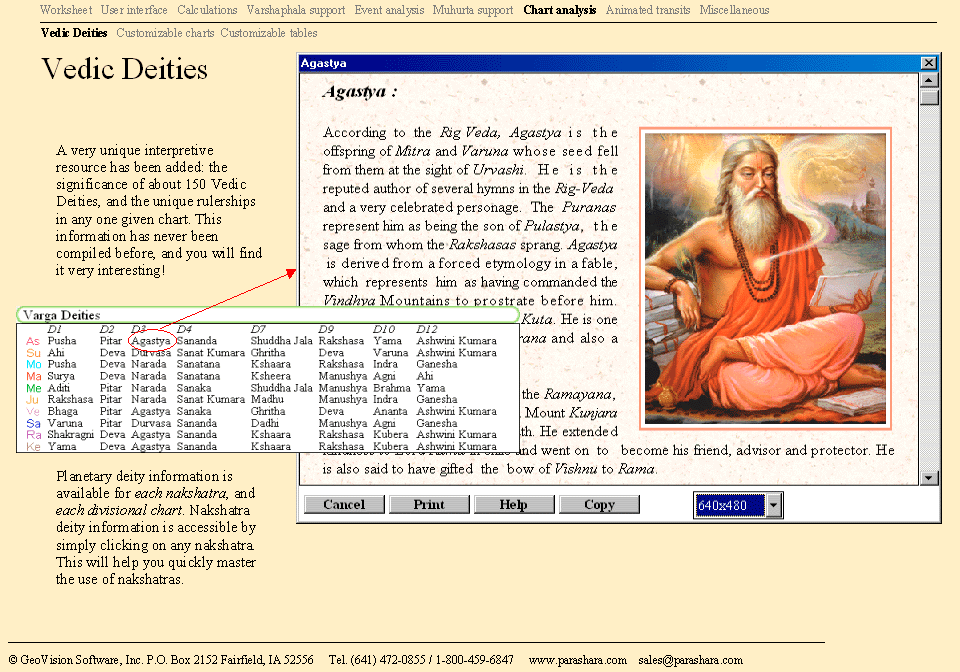This screenshot has width=960, height=672.
Task: Click Shakragni in the Ra row
Action: point(70,435)
